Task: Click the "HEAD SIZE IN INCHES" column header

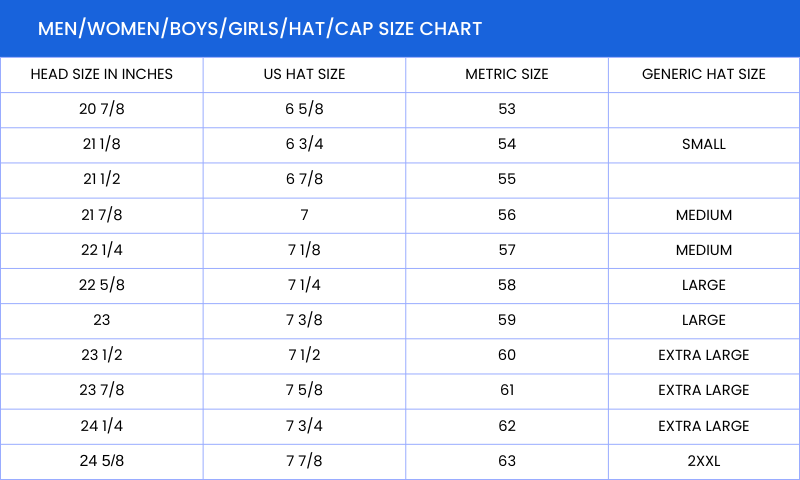Action: (101, 74)
